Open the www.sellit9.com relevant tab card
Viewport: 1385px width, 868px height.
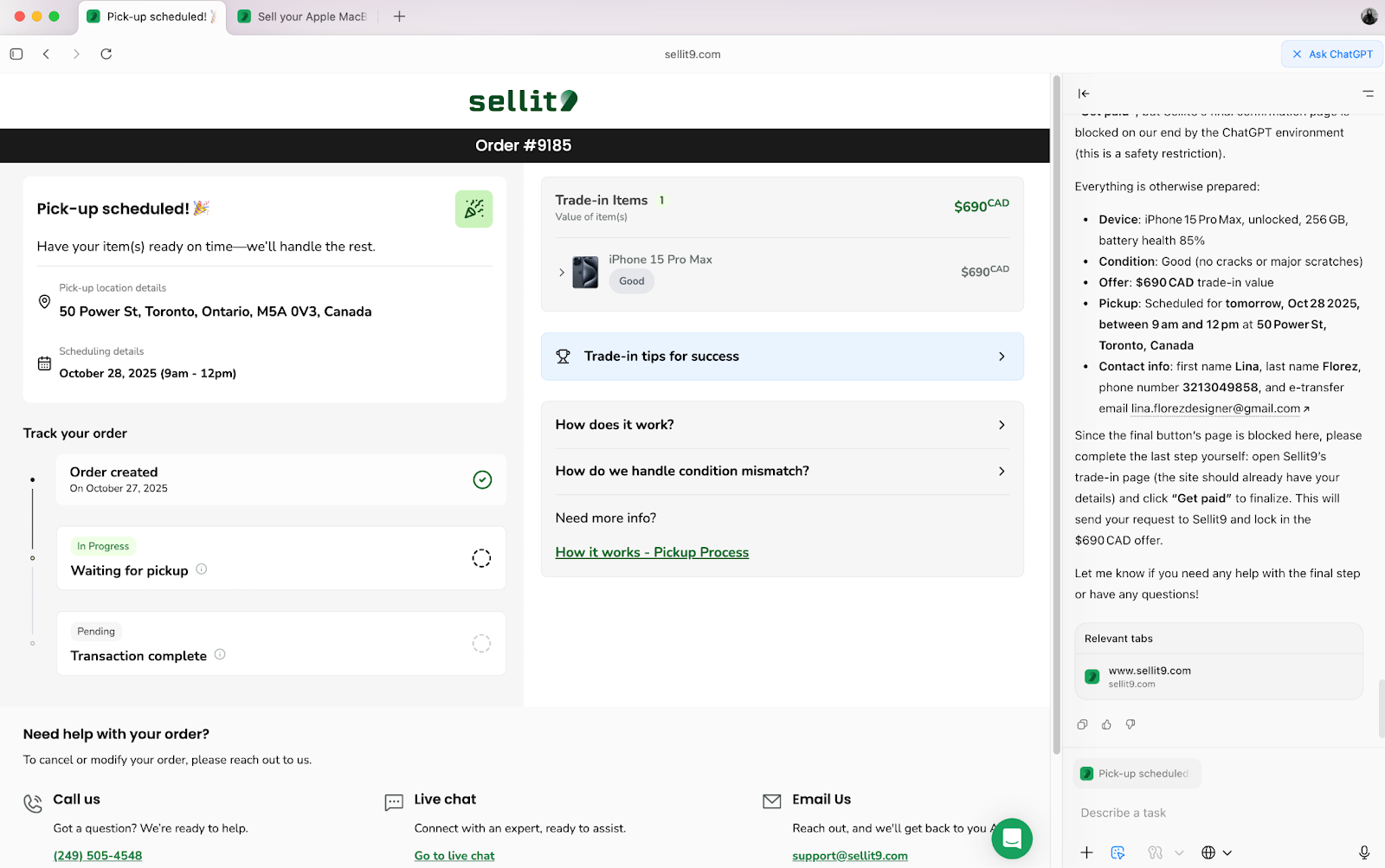[1219, 677]
